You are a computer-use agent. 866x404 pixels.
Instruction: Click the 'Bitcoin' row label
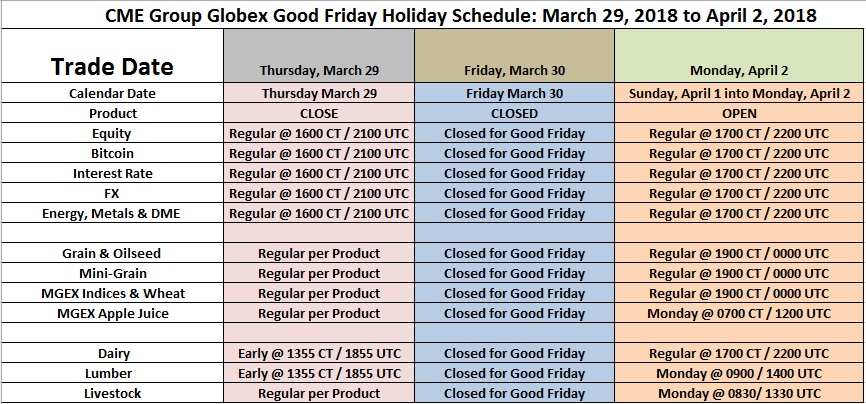[112, 153]
